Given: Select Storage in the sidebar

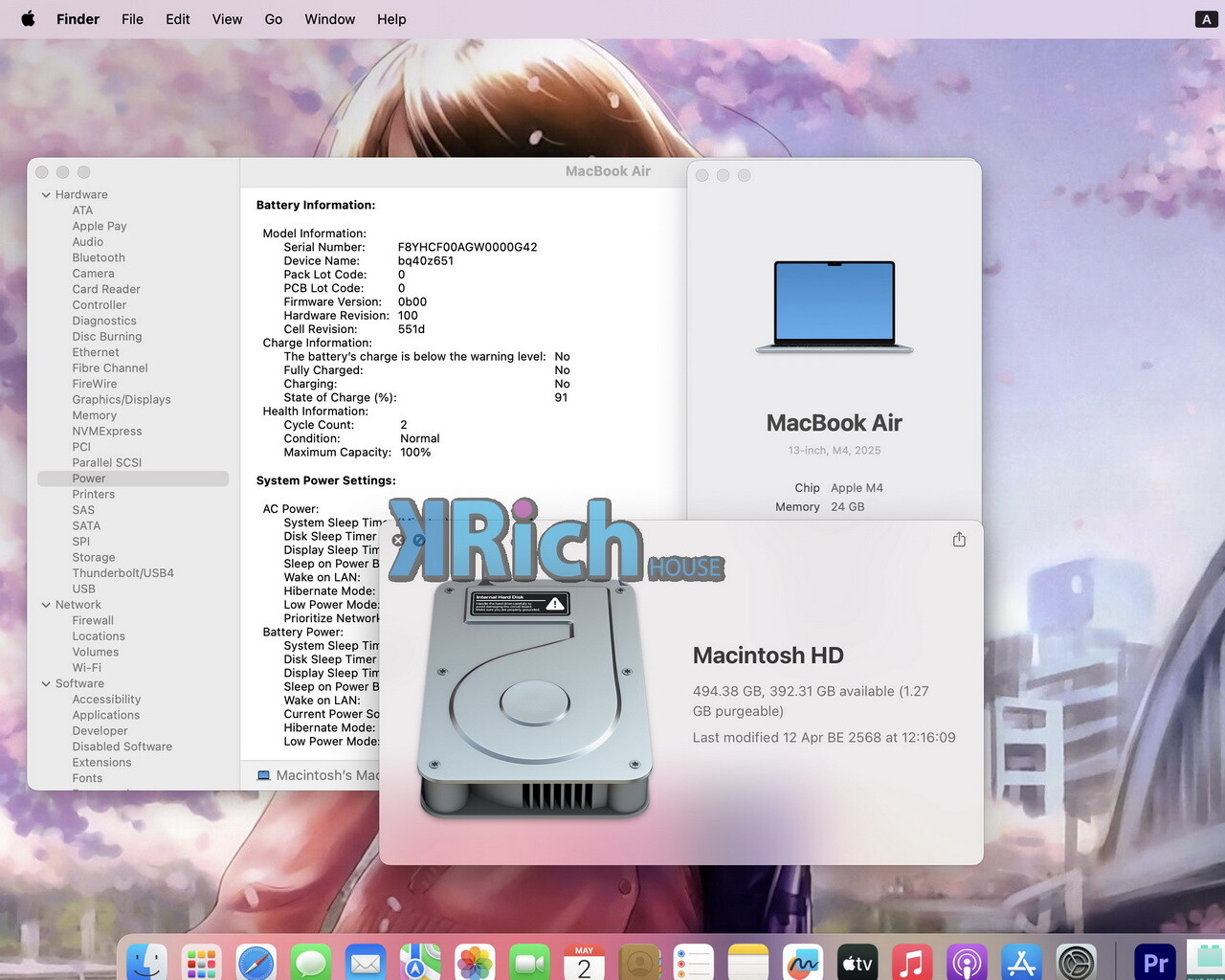Looking at the screenshot, I should click(94, 557).
